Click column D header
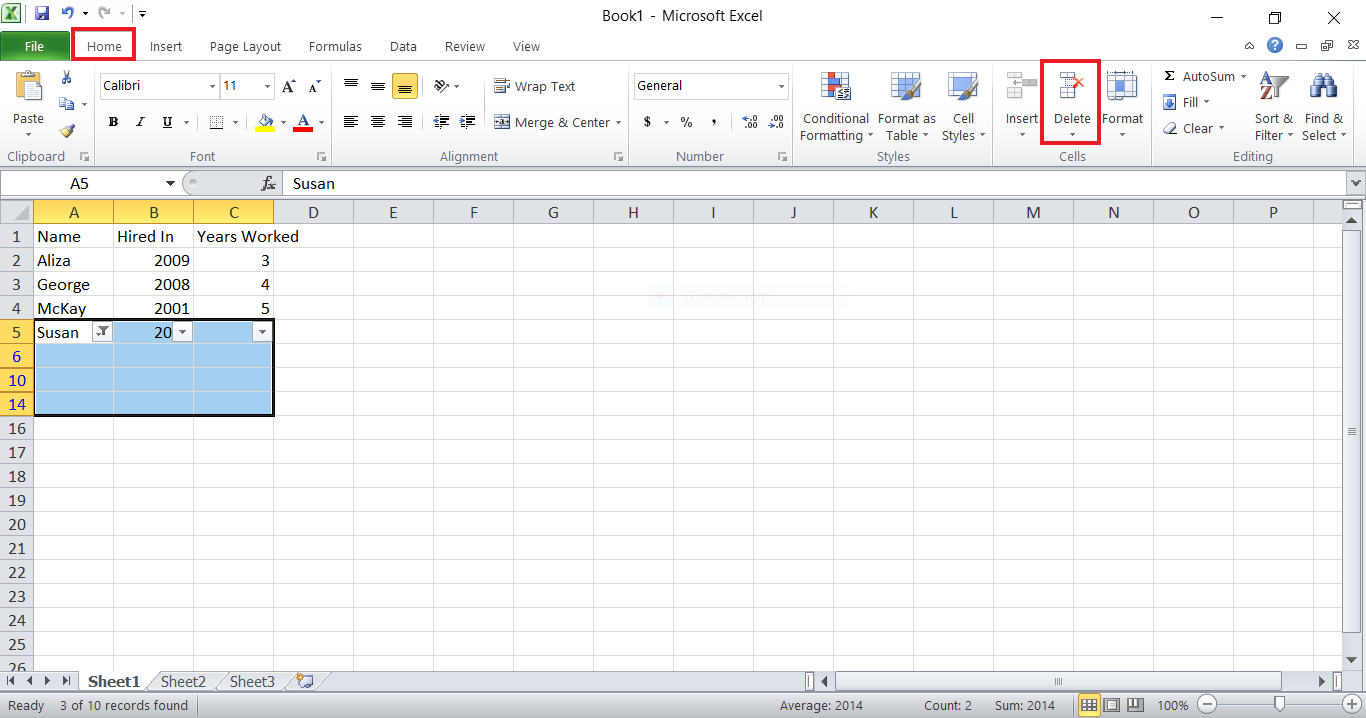Screen dimensions: 1366x718 [x=313, y=212]
